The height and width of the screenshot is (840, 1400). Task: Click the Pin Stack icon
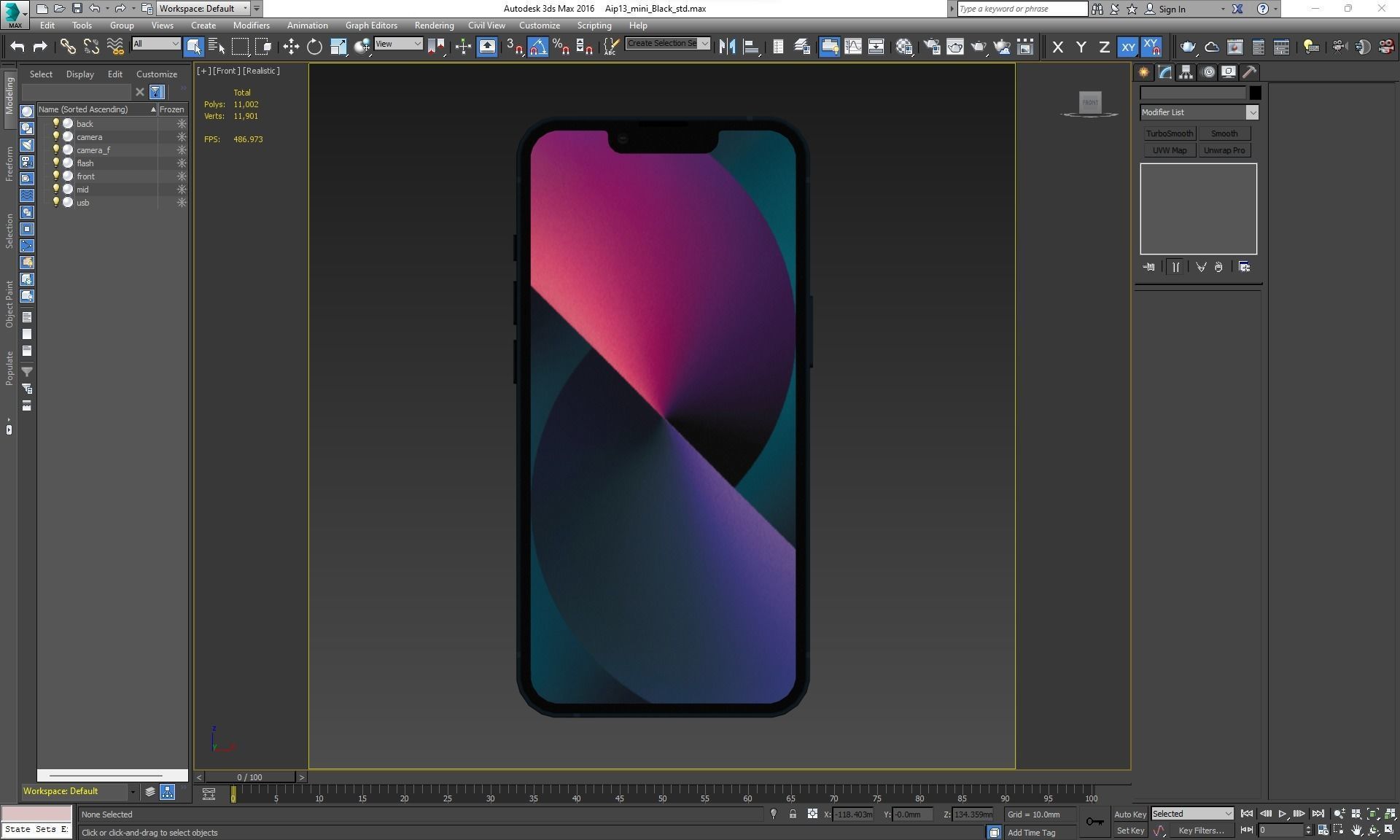pyautogui.click(x=1149, y=267)
